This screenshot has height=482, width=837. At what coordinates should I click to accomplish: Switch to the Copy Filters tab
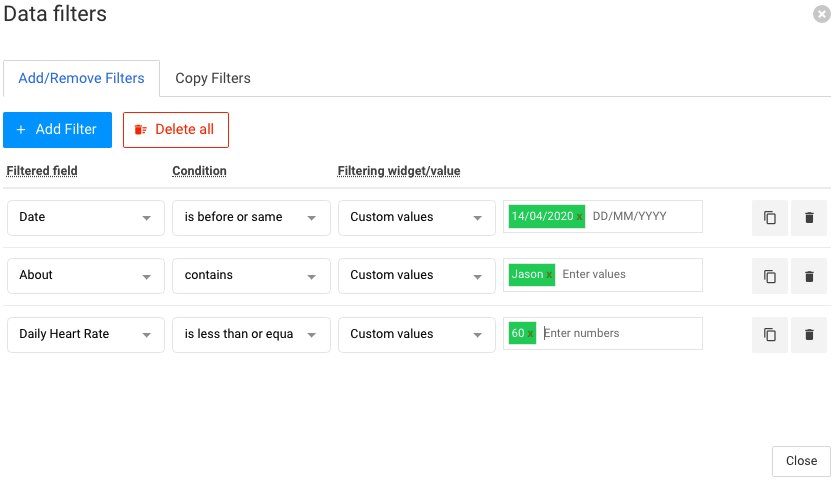(x=213, y=78)
